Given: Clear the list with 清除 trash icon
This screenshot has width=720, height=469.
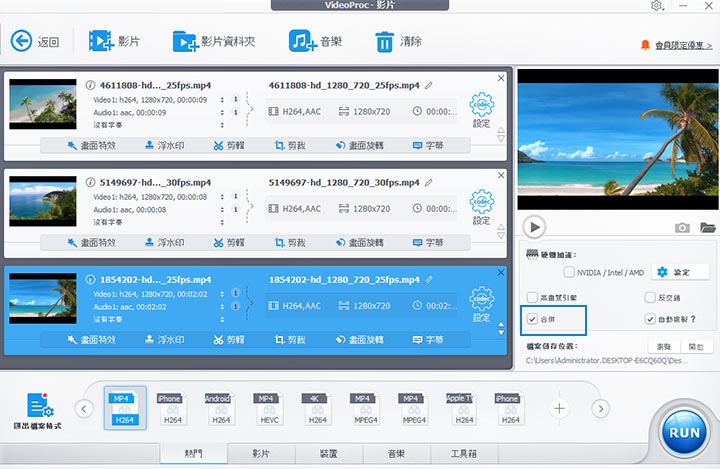Looking at the screenshot, I should pyautogui.click(x=384, y=41).
